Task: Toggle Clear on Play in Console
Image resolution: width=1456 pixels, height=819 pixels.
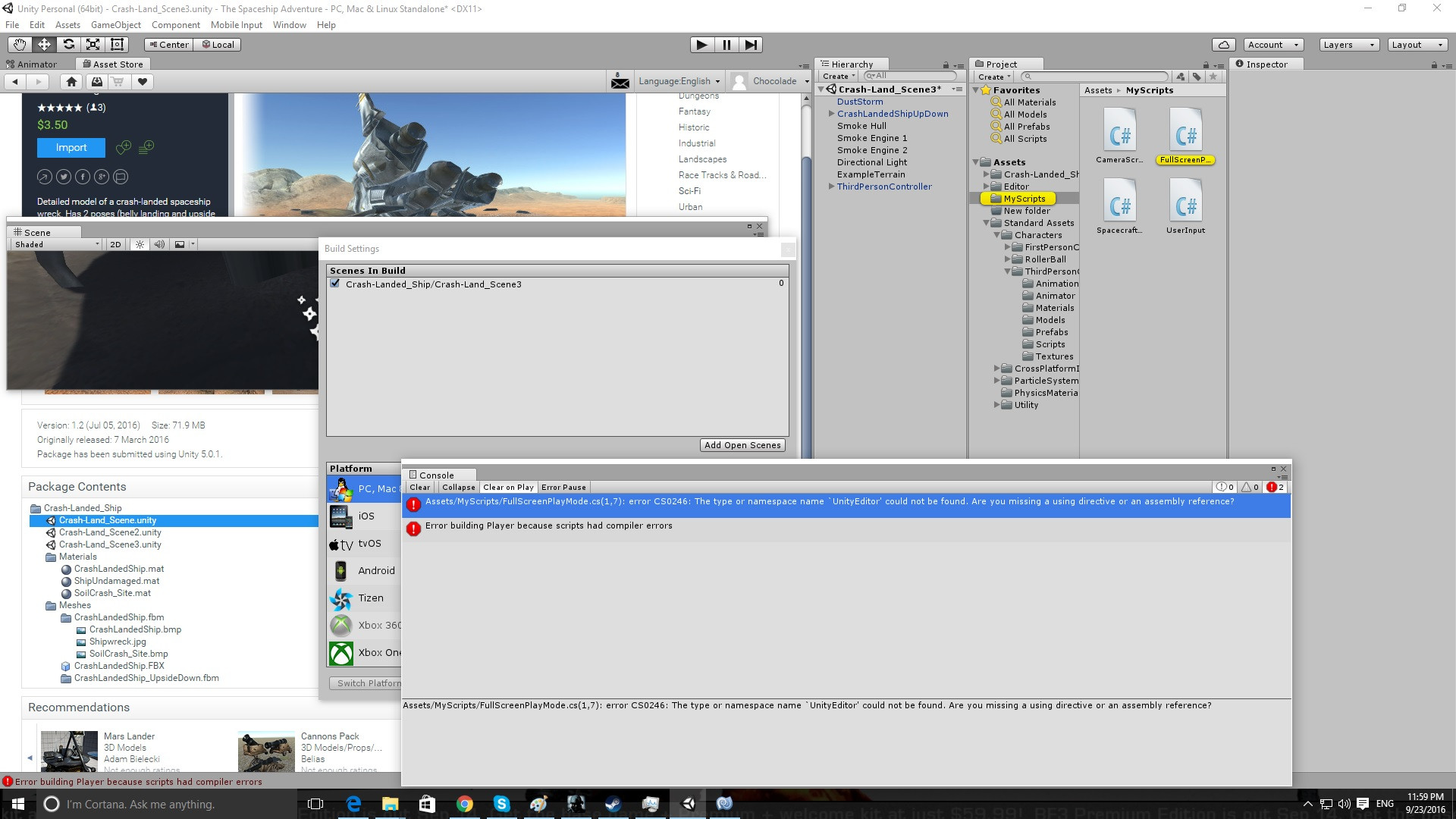Action: 508,488
